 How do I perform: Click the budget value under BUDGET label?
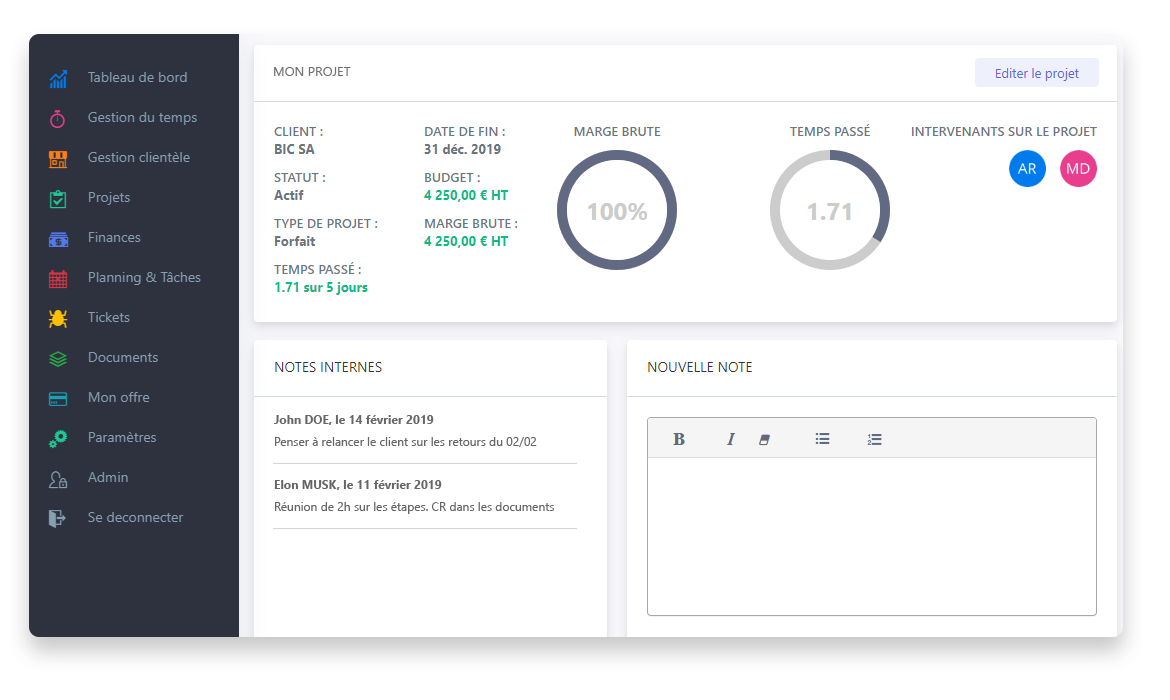[466, 196]
